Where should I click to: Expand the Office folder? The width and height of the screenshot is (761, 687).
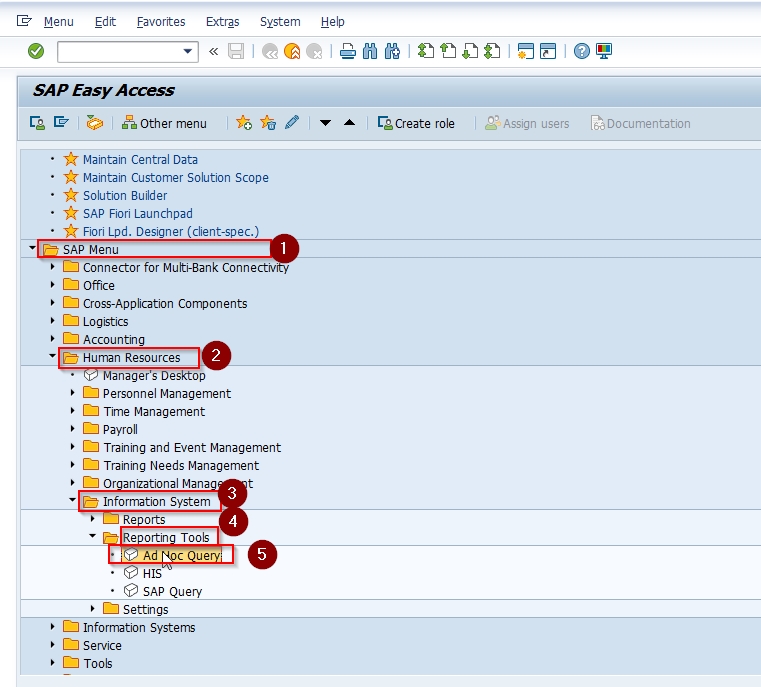click(52, 285)
